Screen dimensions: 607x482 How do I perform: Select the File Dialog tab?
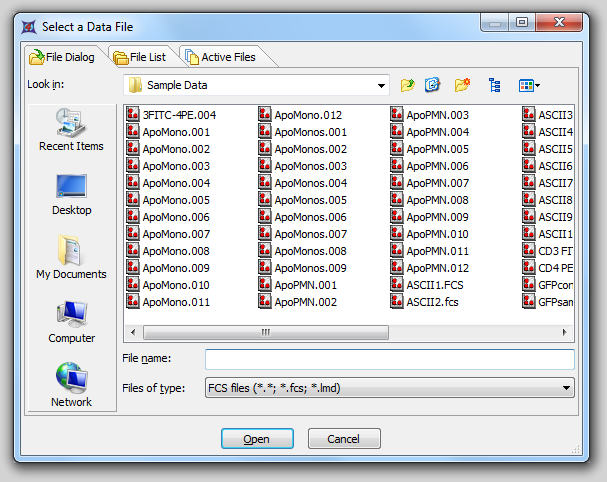62,57
